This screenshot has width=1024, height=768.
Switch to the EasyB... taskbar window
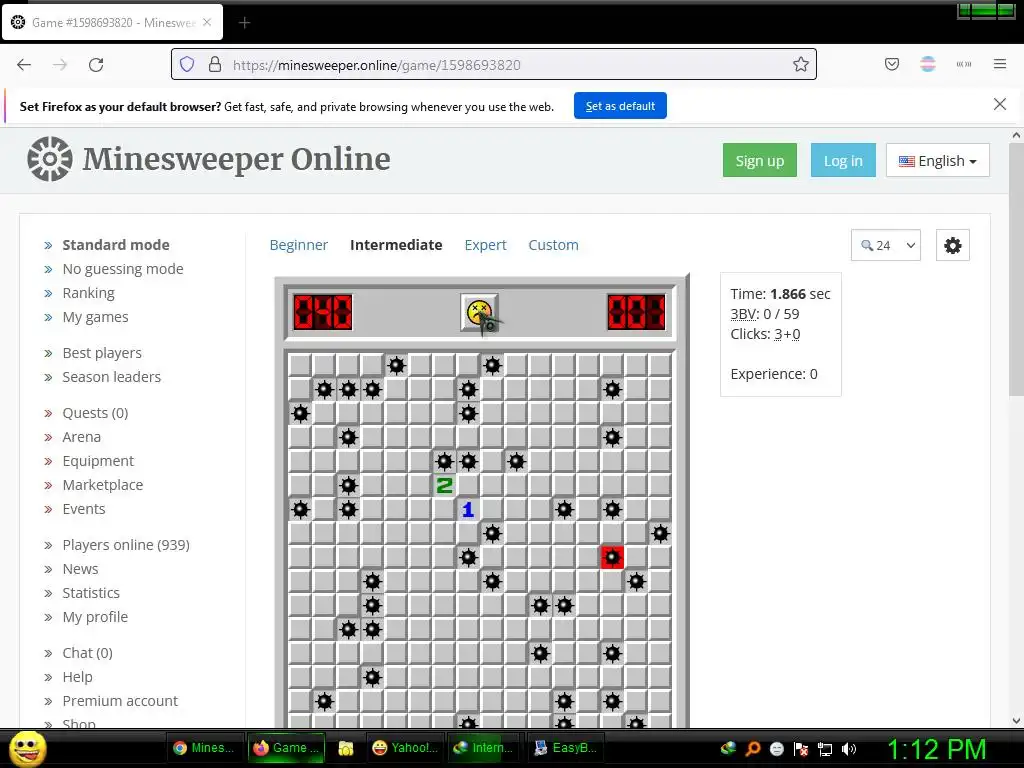coord(566,748)
